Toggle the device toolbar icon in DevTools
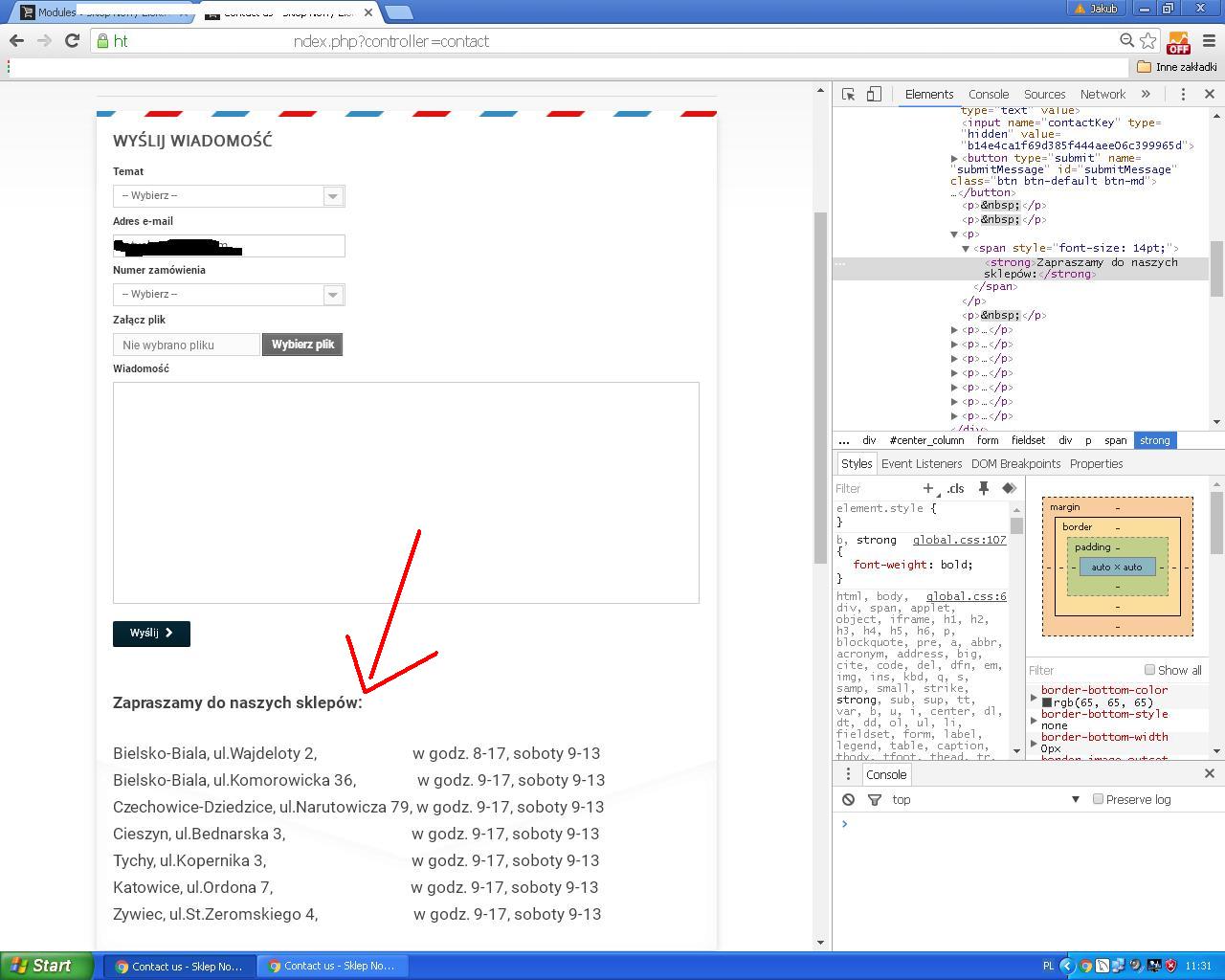This screenshot has height=980, width=1225. click(874, 94)
